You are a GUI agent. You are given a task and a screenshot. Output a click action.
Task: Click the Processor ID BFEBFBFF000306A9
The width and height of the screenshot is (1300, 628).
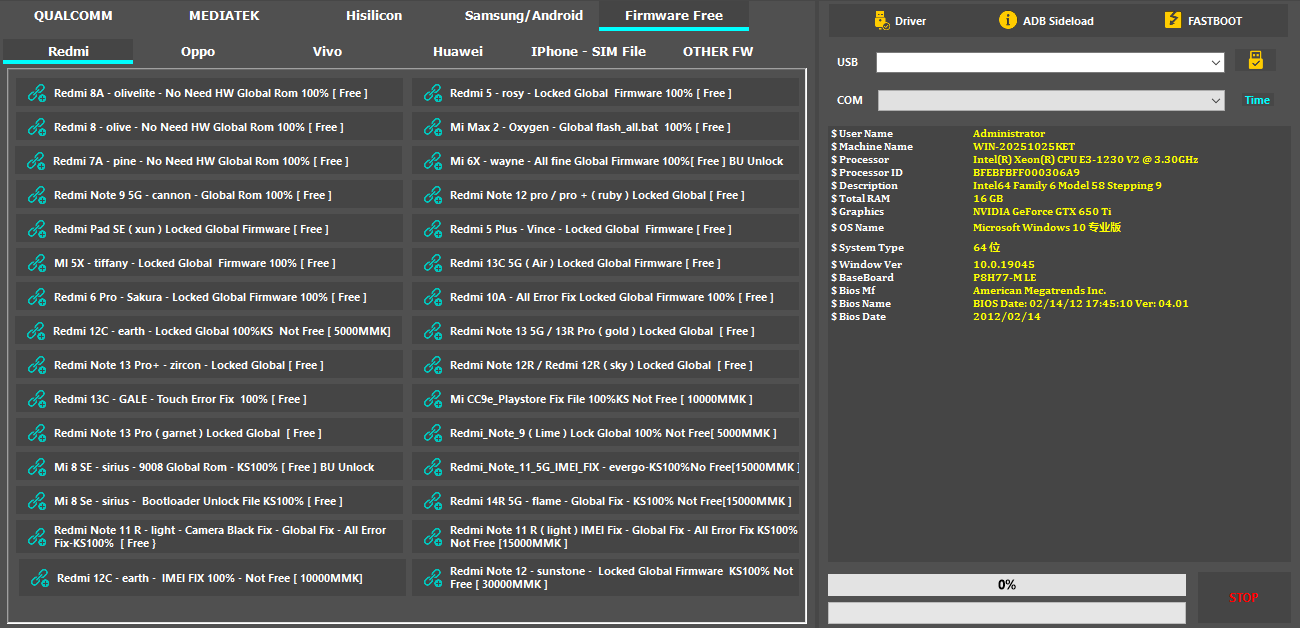pos(1026,173)
